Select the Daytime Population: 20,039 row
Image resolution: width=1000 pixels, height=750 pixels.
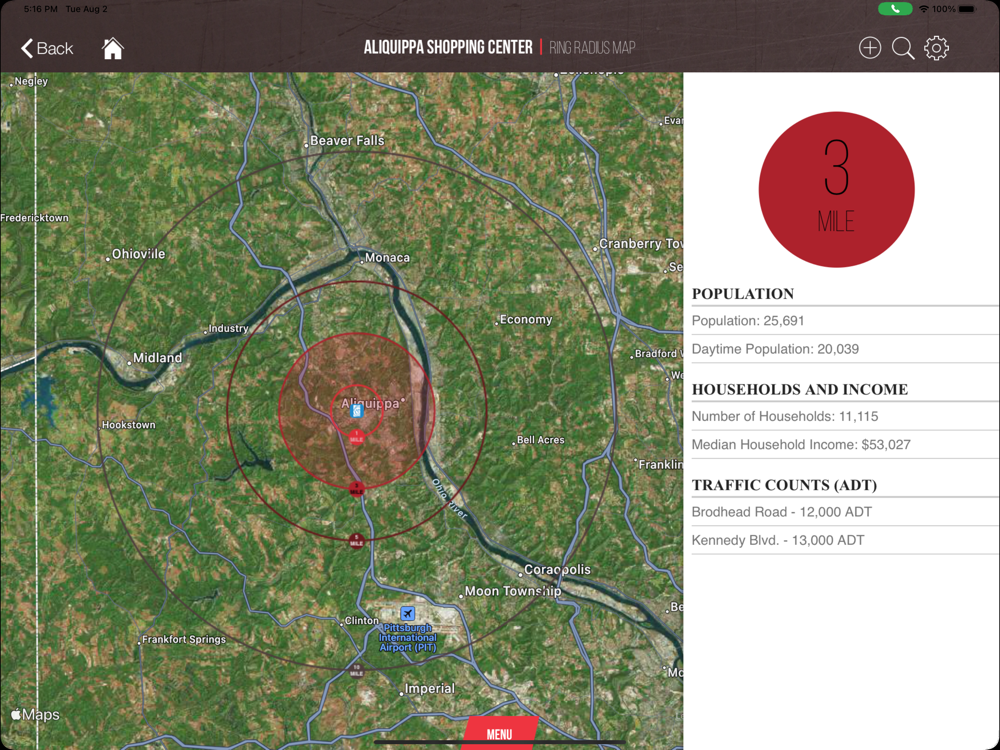(845, 349)
